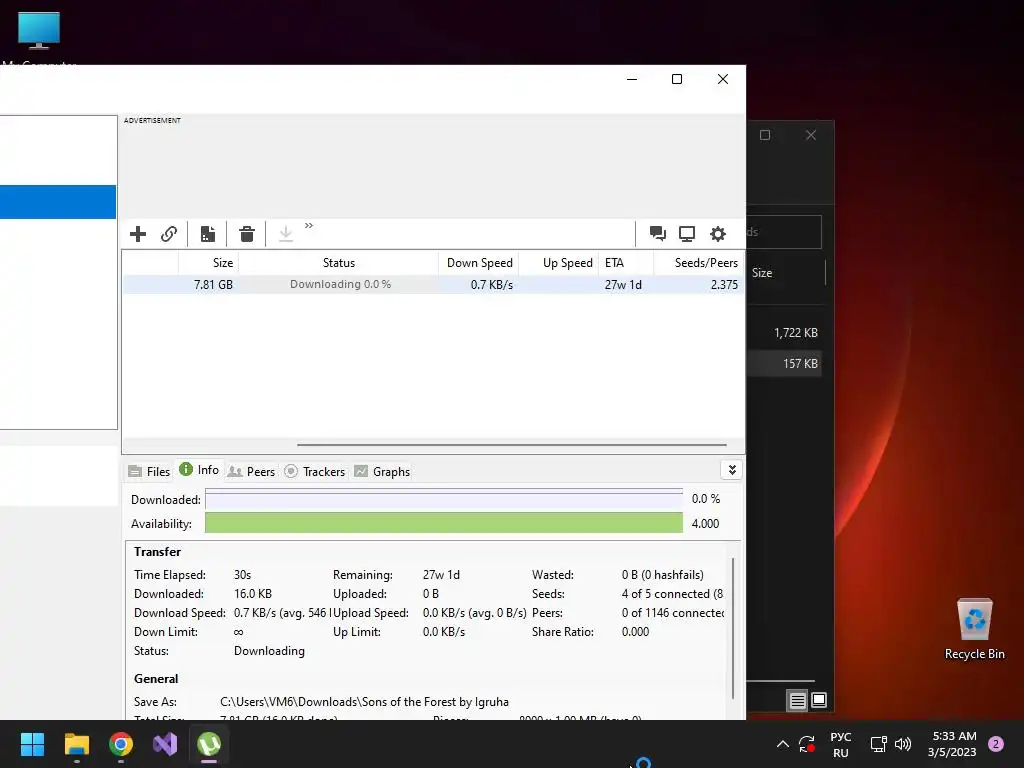Select the Downloading 0.0 % torrent row

point(432,285)
